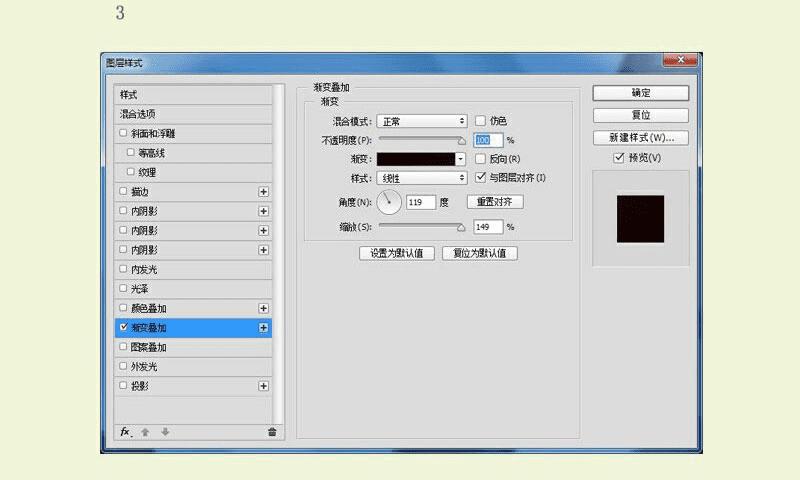Click the opacity field showing 100
The image size is (800, 480).
[x=488, y=140]
